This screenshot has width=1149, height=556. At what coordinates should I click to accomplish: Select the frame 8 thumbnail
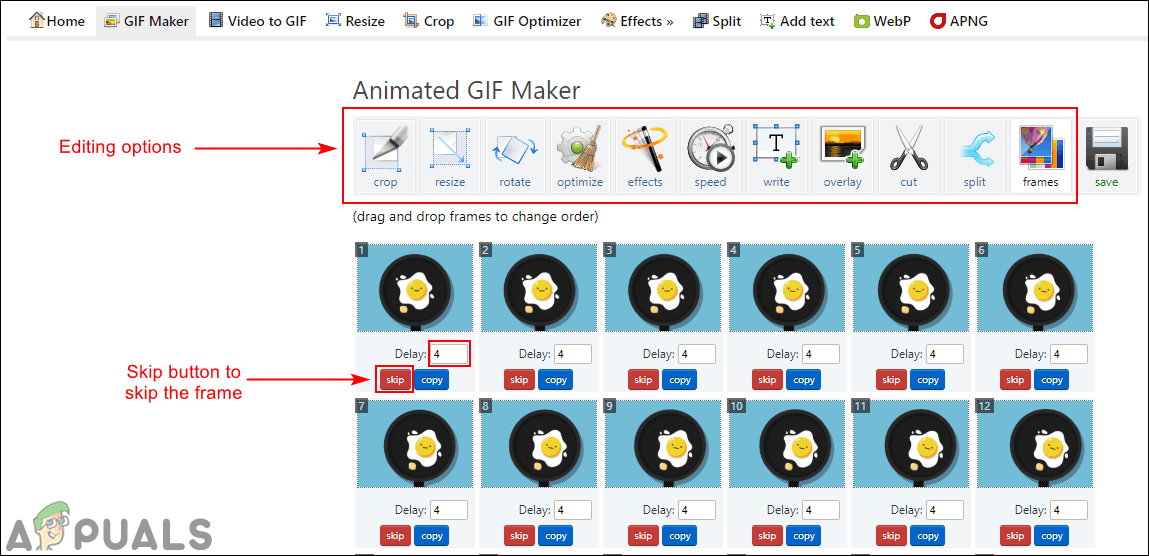tap(539, 444)
